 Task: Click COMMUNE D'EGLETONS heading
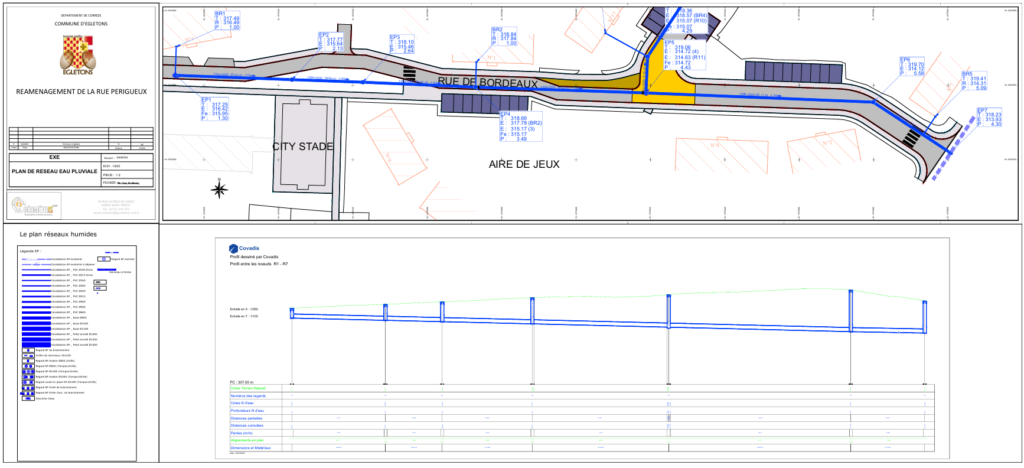82,23
